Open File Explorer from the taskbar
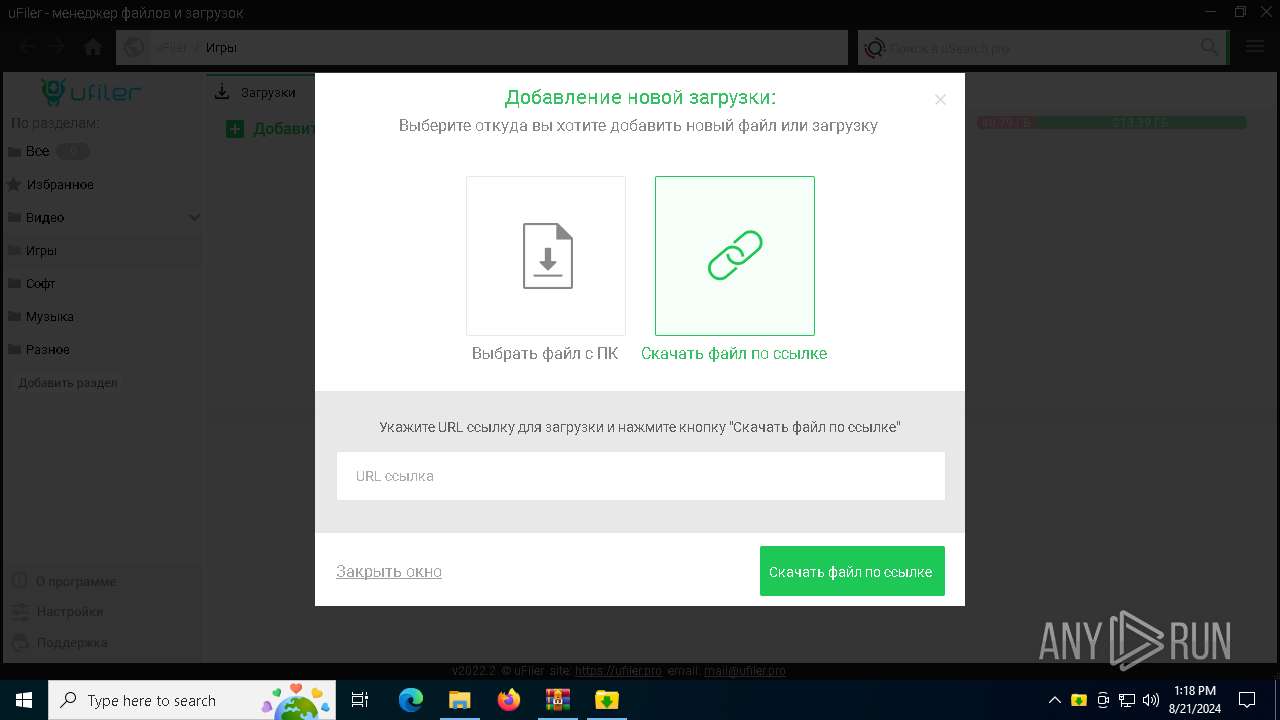Screen dimensions: 1280x720 tap(460, 700)
